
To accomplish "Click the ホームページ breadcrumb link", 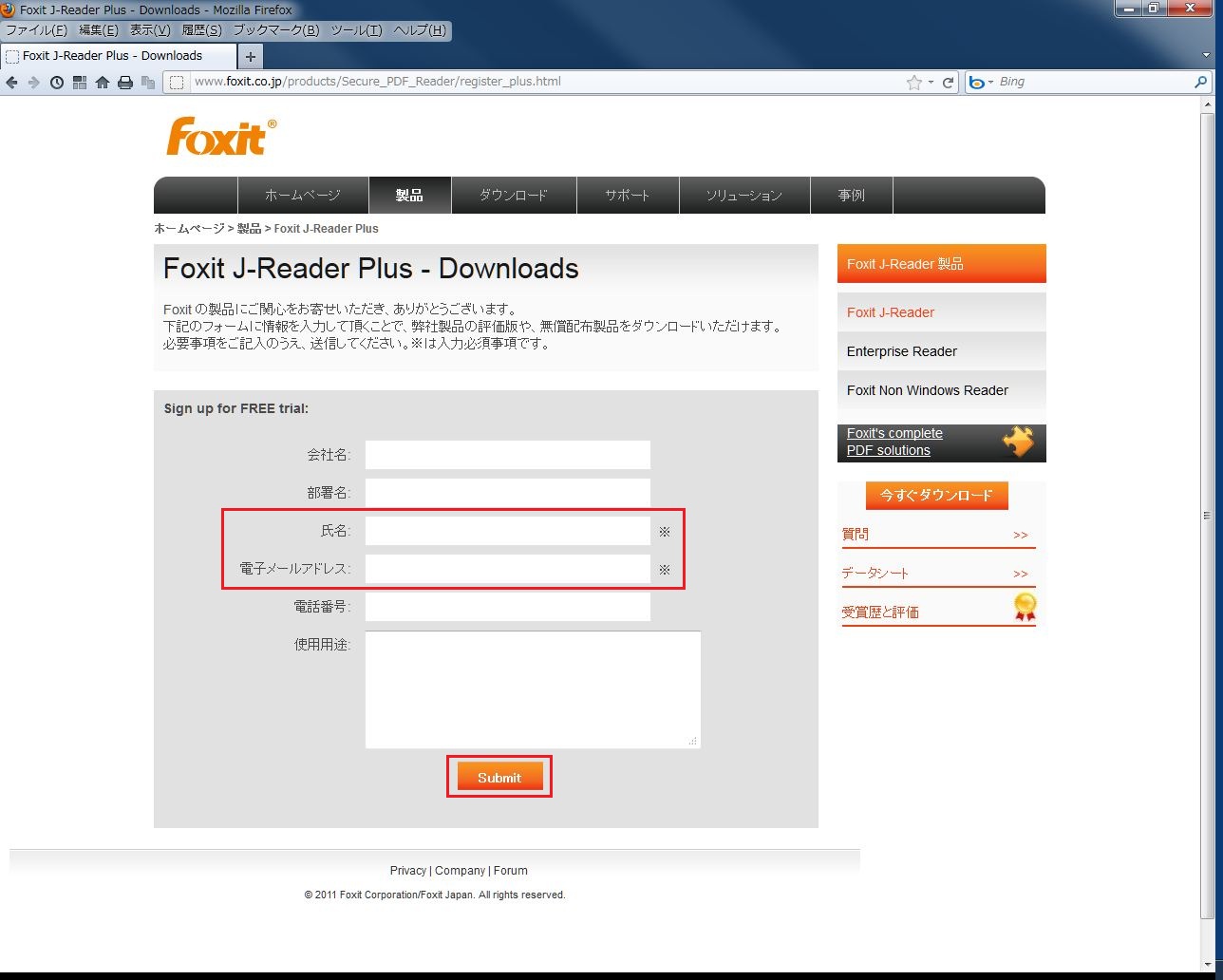I will (x=190, y=229).
